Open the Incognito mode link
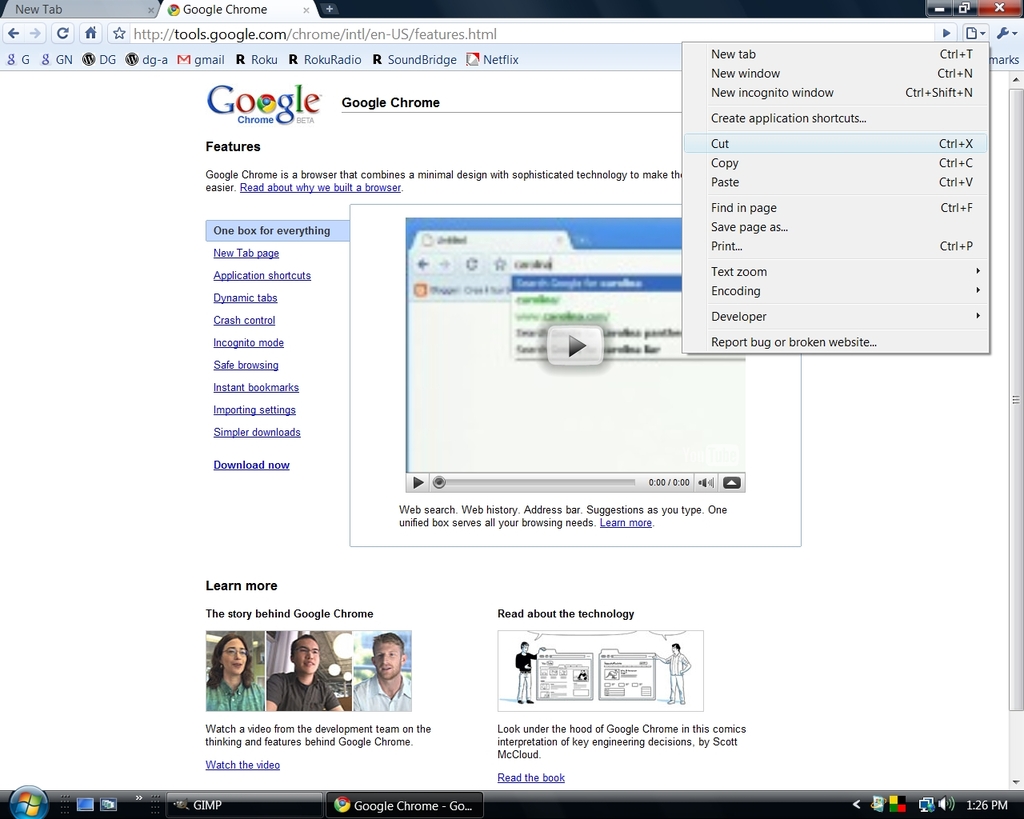 tap(248, 343)
